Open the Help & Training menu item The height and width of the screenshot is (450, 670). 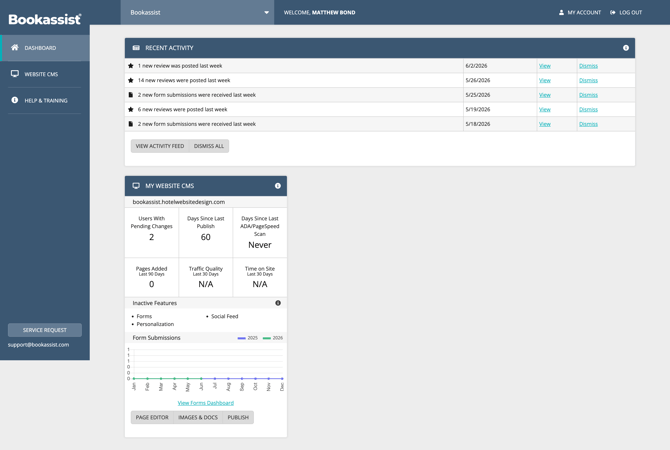coord(45,100)
